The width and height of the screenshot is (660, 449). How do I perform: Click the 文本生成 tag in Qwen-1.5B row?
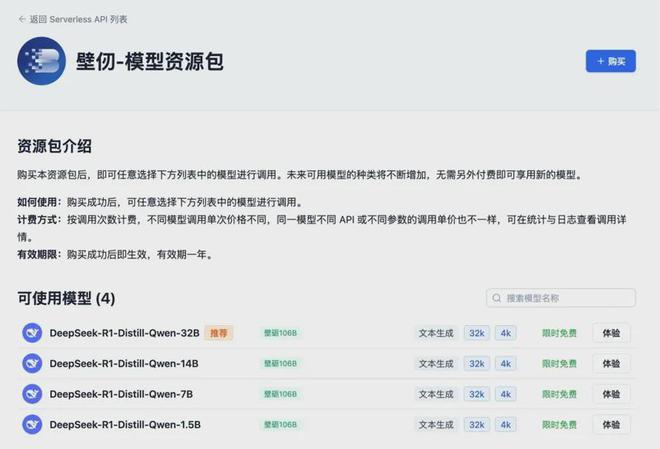pyautogui.click(x=436, y=425)
